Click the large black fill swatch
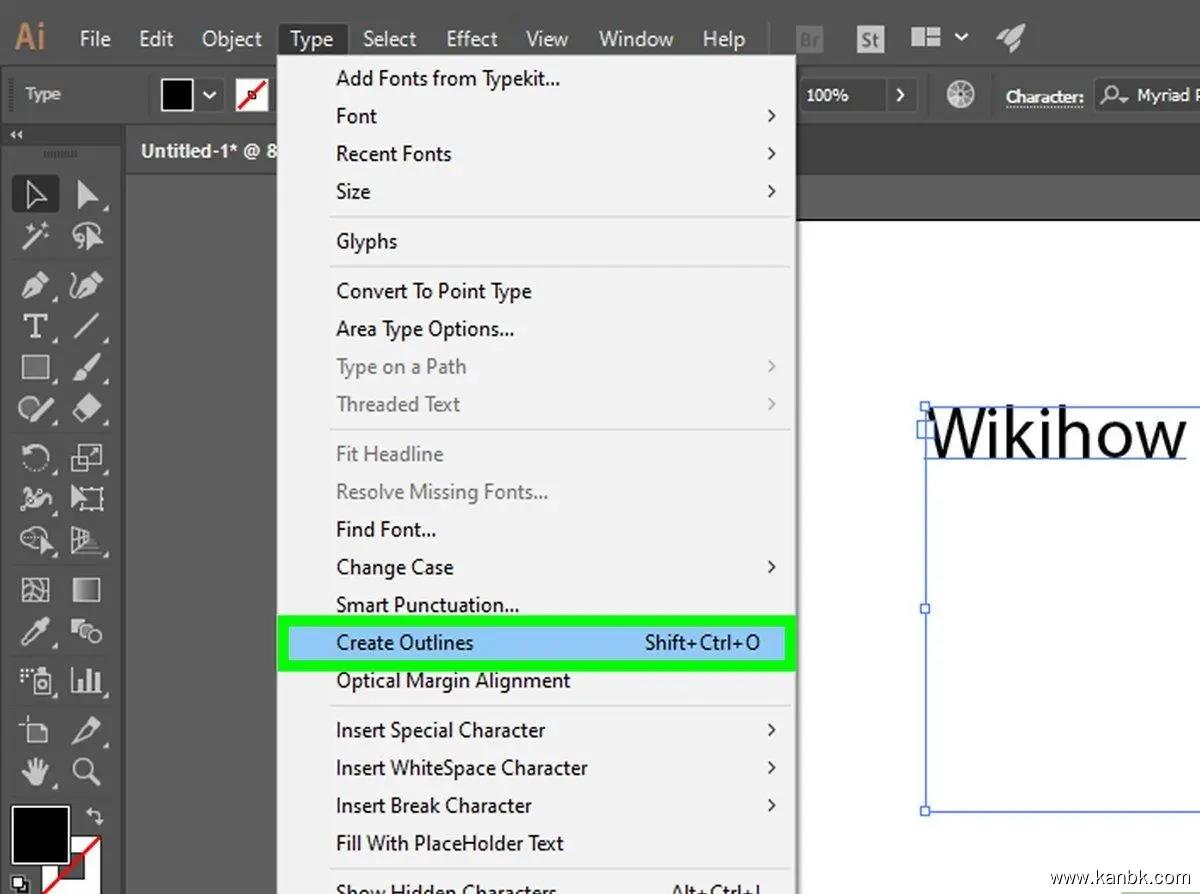This screenshot has height=894, width=1200. (39, 834)
